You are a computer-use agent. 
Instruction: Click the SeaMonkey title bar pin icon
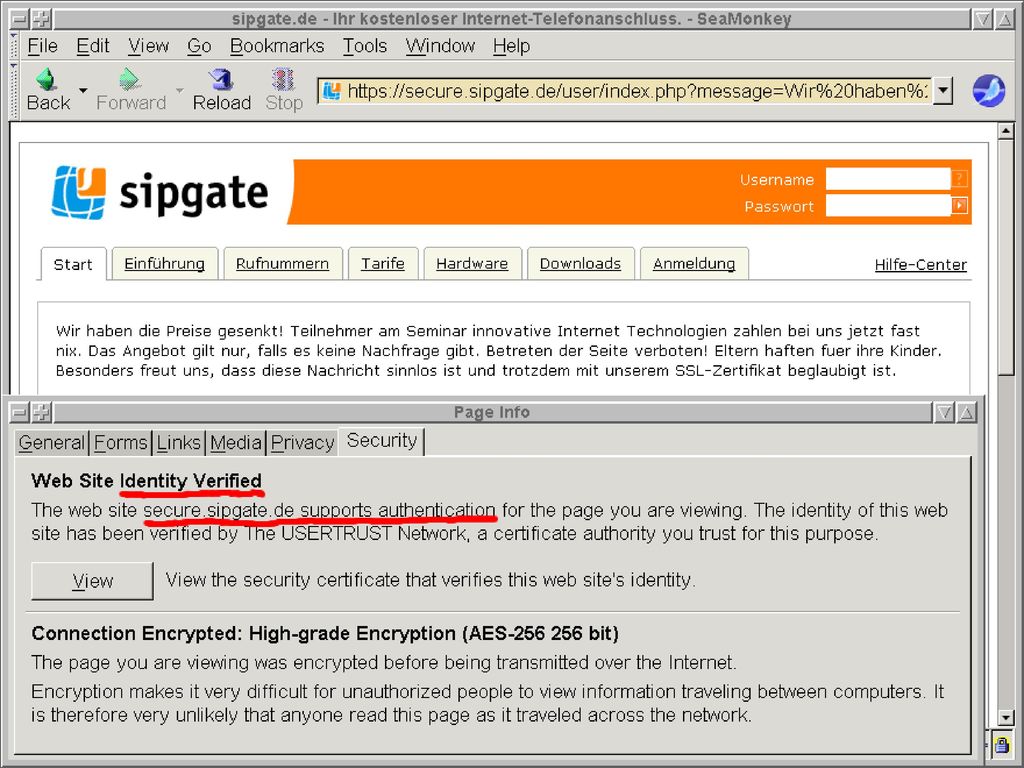41,19
